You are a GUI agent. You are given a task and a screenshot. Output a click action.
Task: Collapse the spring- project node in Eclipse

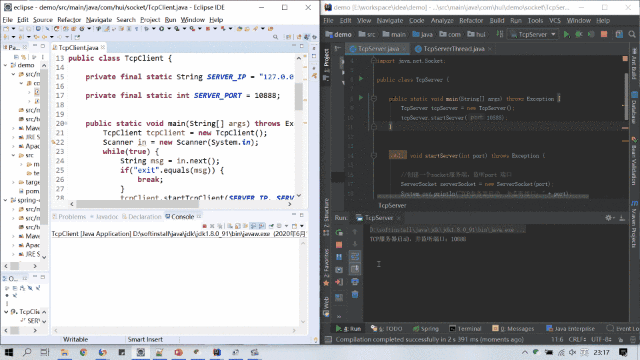click(6, 200)
